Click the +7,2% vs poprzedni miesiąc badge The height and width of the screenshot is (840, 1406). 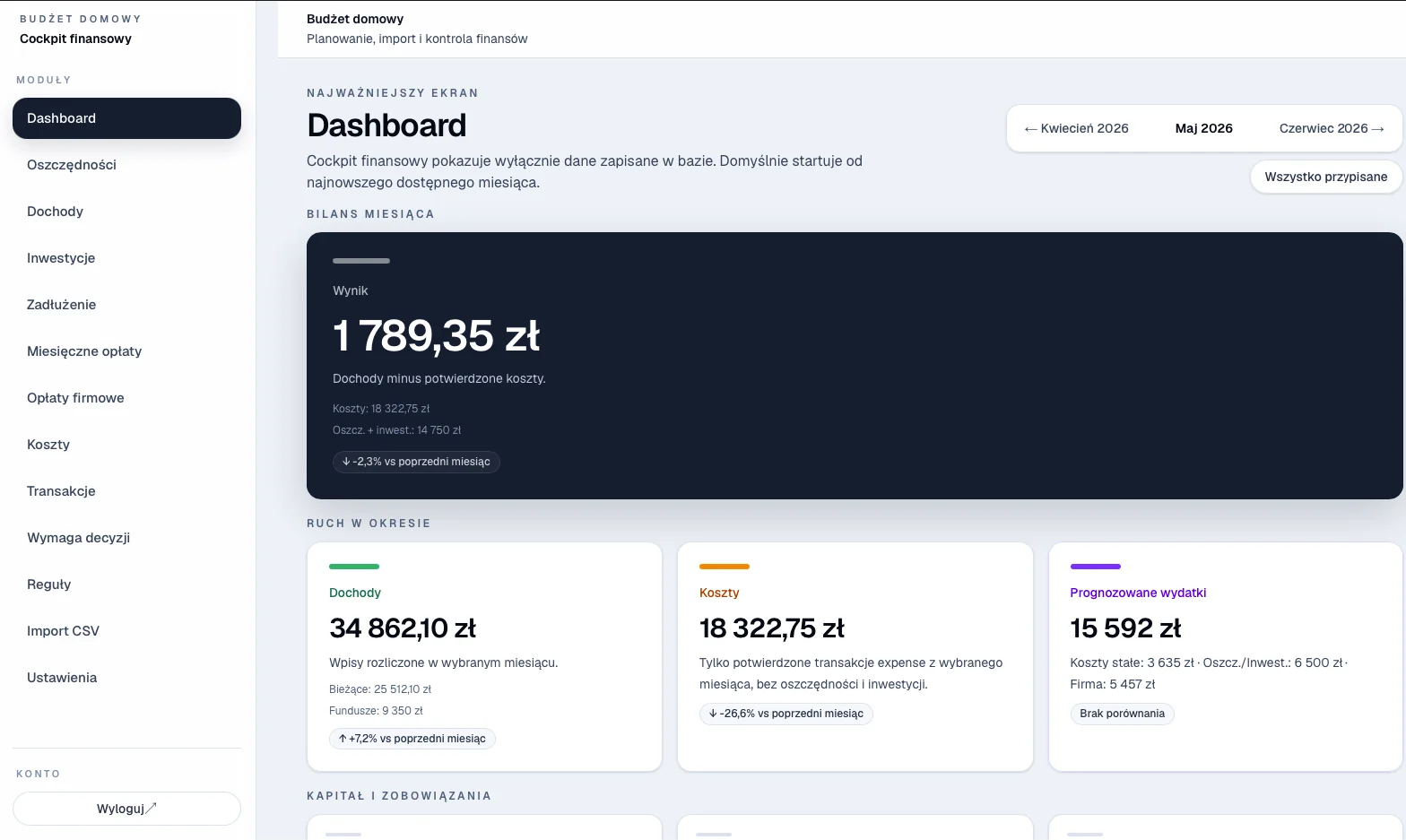pos(412,739)
